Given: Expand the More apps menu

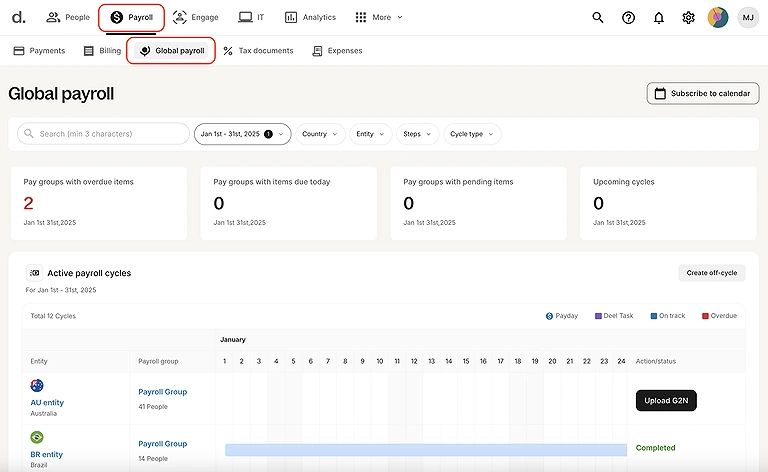Looking at the screenshot, I should coord(379,17).
